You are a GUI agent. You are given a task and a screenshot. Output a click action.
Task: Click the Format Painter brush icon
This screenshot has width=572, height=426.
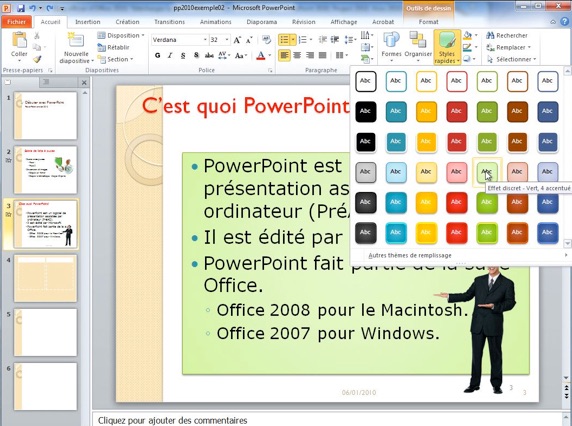(37, 59)
